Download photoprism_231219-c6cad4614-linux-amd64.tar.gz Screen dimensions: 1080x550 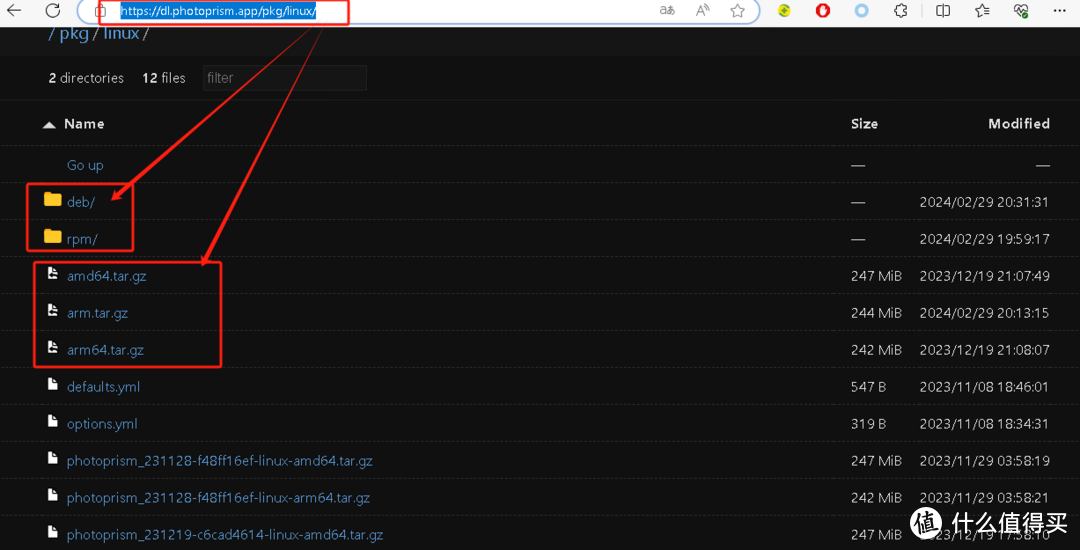click(x=225, y=535)
